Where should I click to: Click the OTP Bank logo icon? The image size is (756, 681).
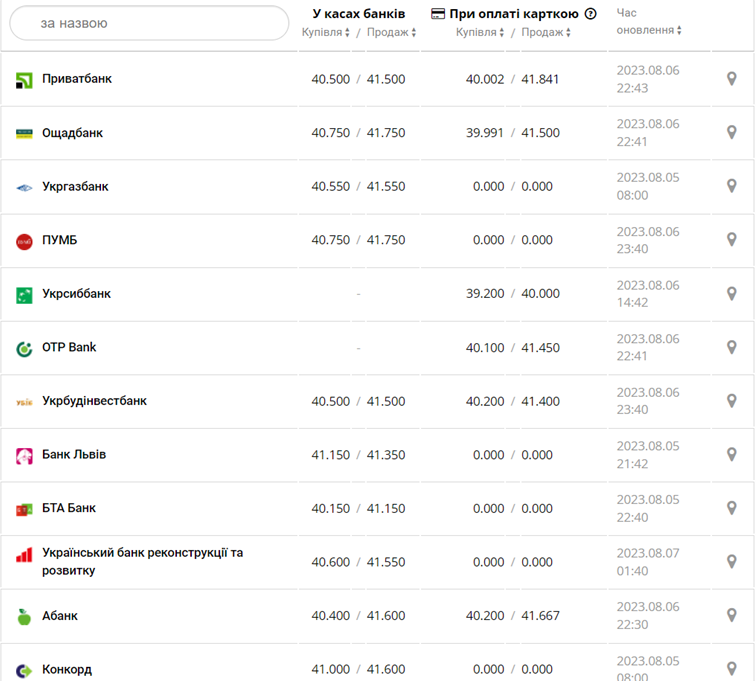(24, 348)
